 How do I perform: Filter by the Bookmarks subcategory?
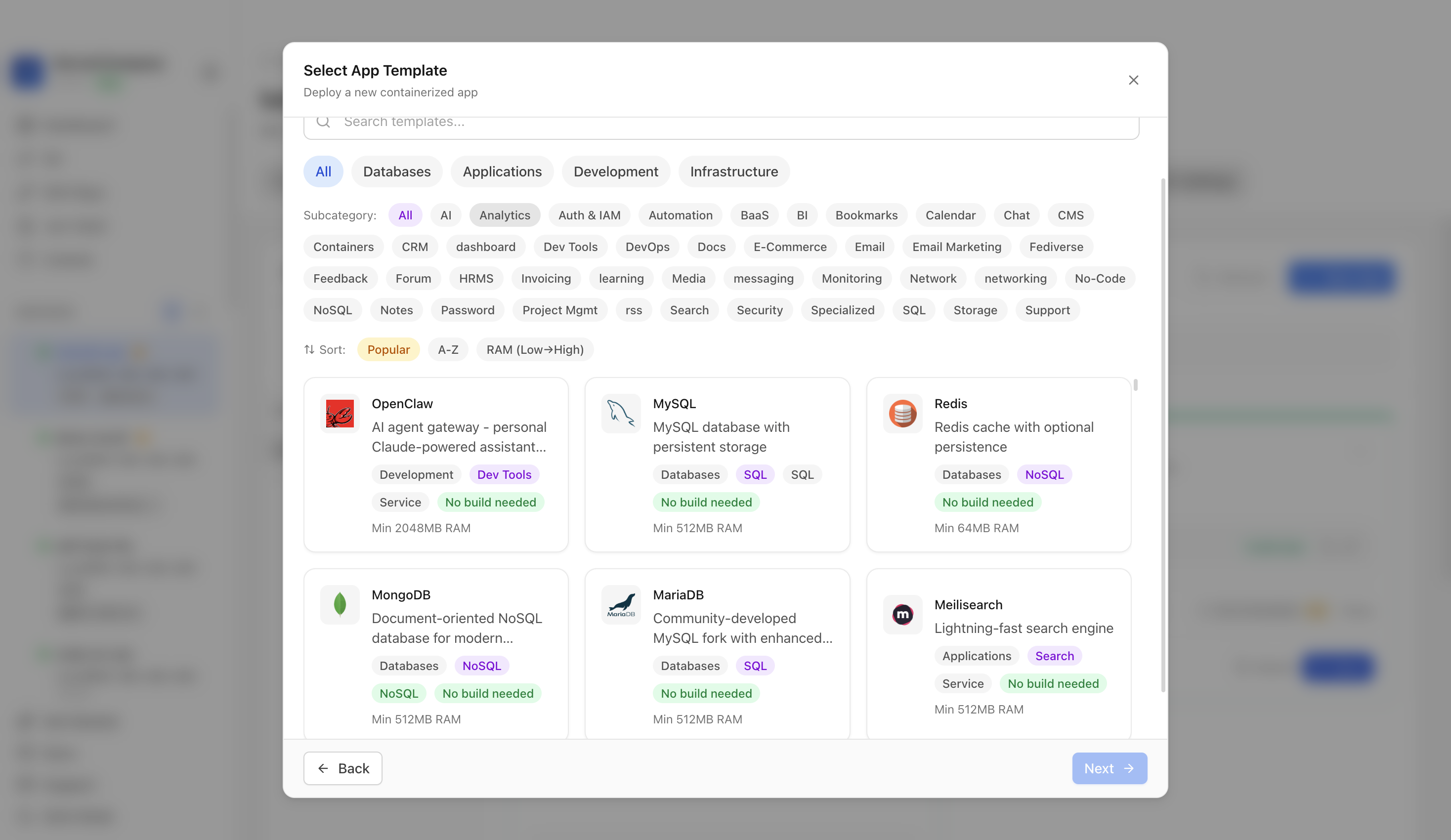[x=866, y=215]
